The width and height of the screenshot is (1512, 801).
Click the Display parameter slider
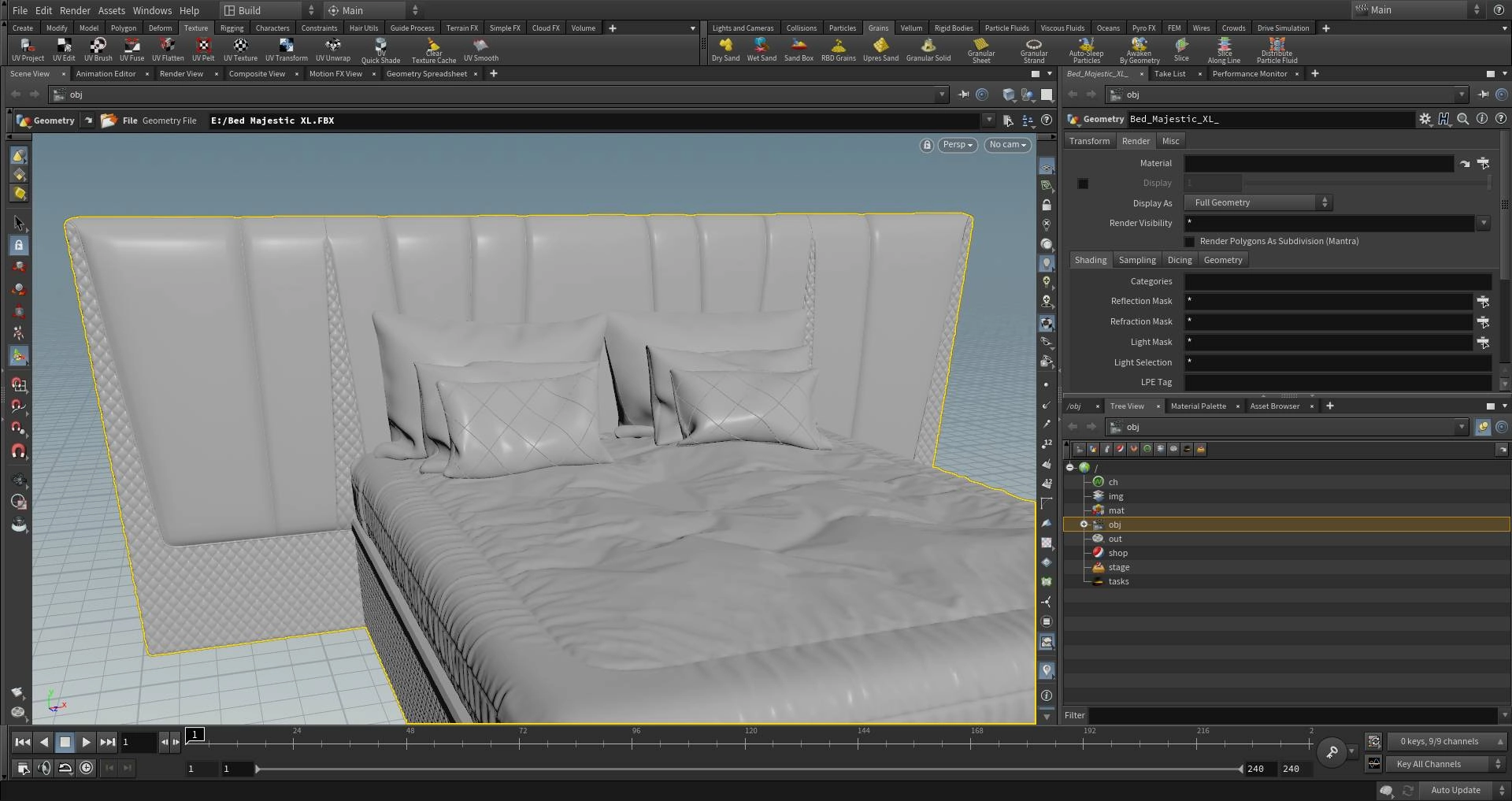pyautogui.click(x=1368, y=183)
